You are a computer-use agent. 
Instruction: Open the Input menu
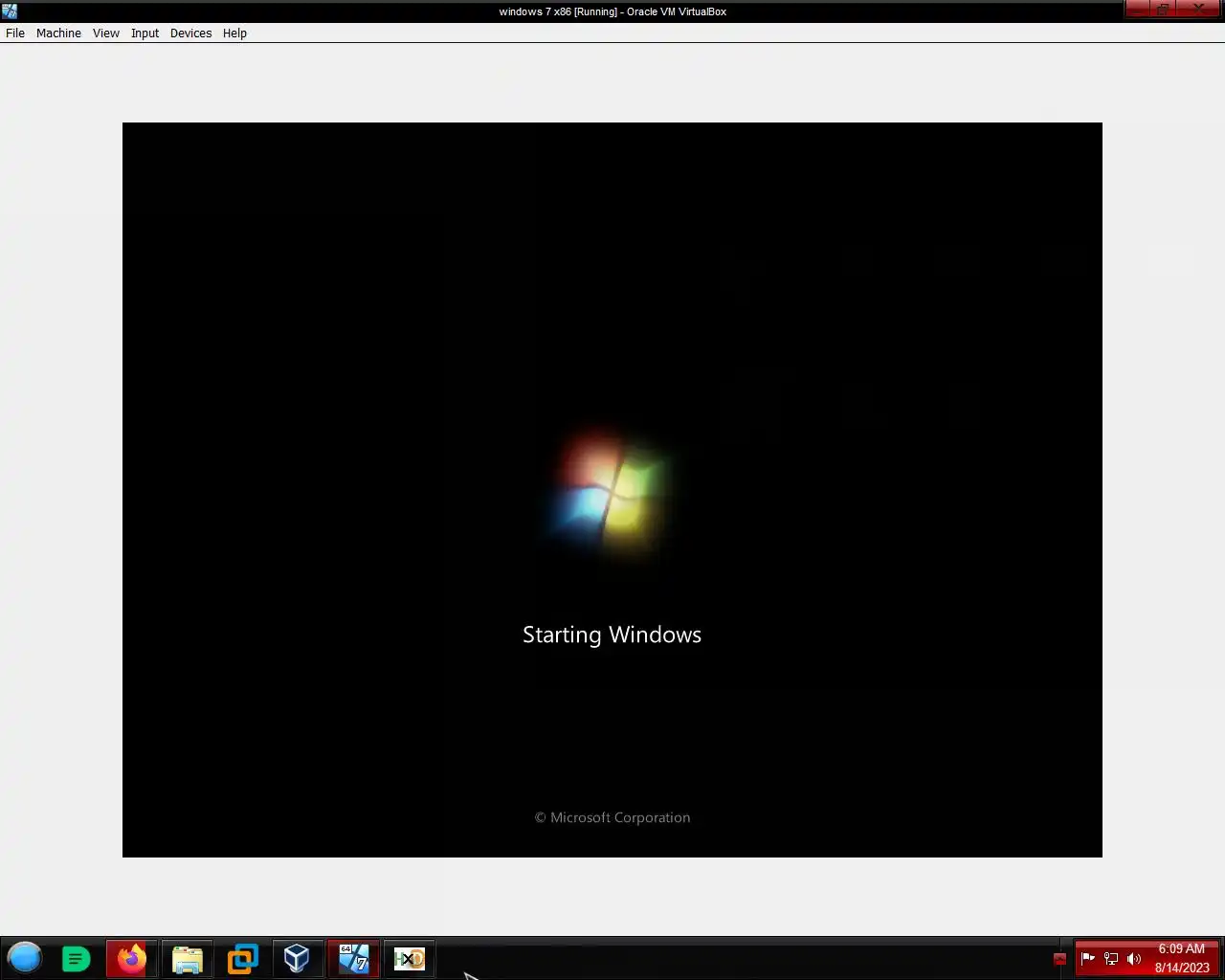click(x=145, y=33)
